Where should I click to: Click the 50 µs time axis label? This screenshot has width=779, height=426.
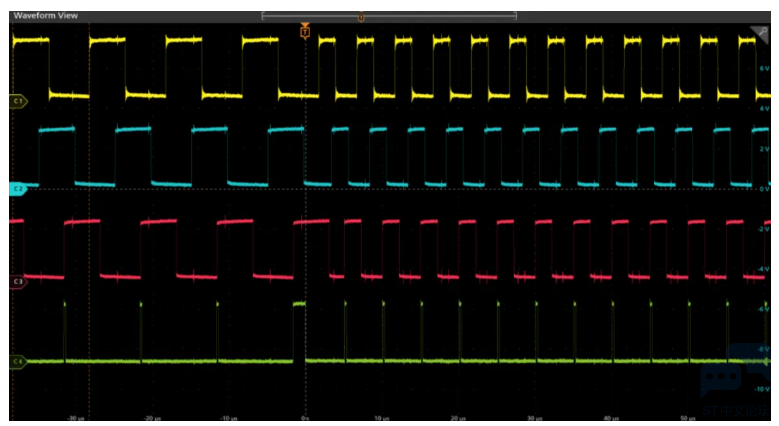click(x=686, y=418)
